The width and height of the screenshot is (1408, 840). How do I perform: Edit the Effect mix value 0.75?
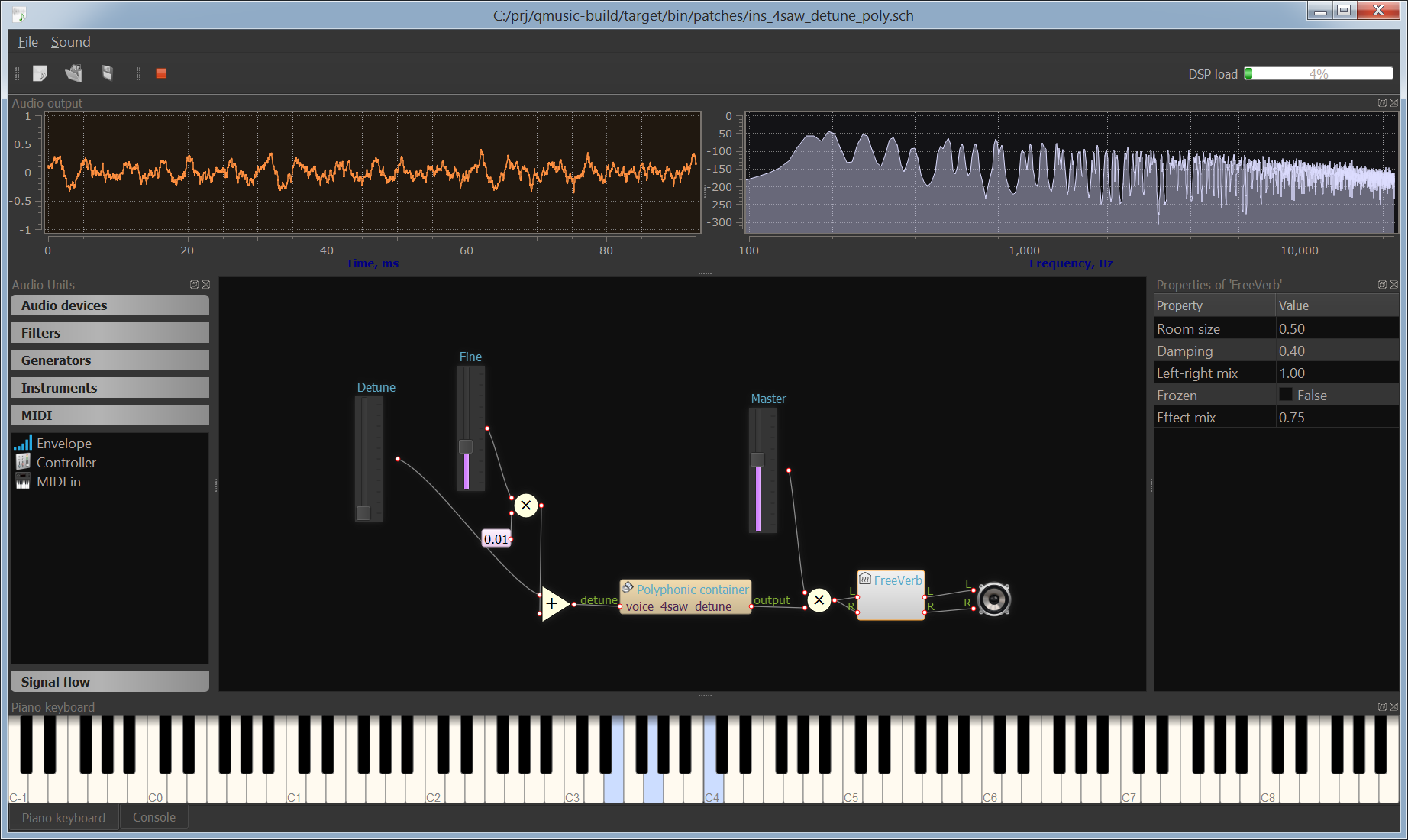(1337, 418)
